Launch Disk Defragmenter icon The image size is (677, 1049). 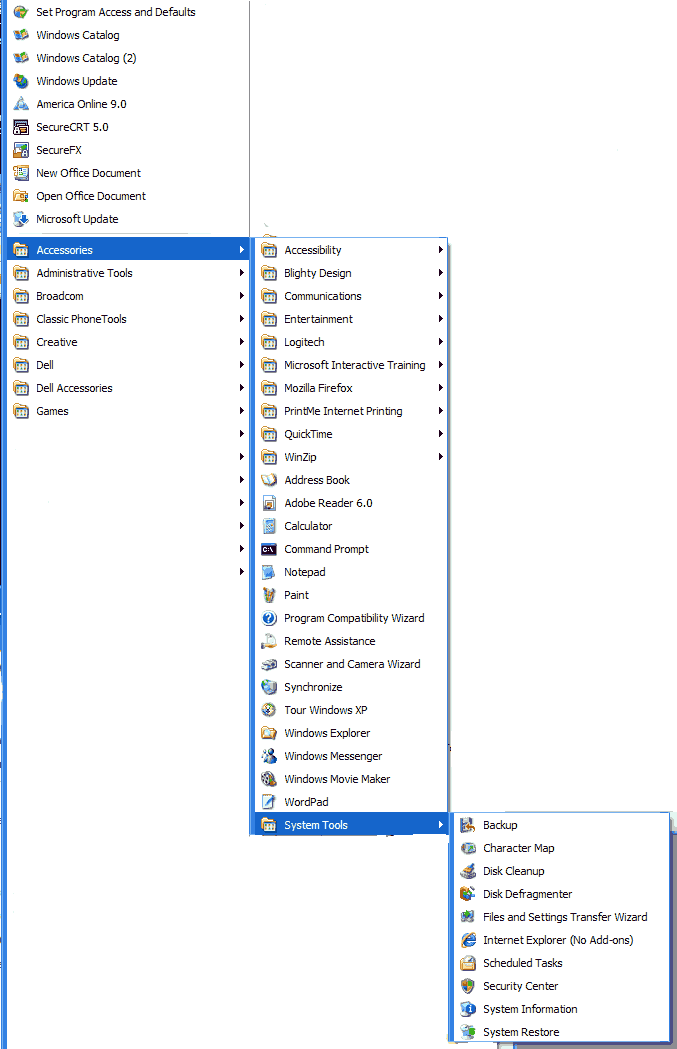(468, 894)
